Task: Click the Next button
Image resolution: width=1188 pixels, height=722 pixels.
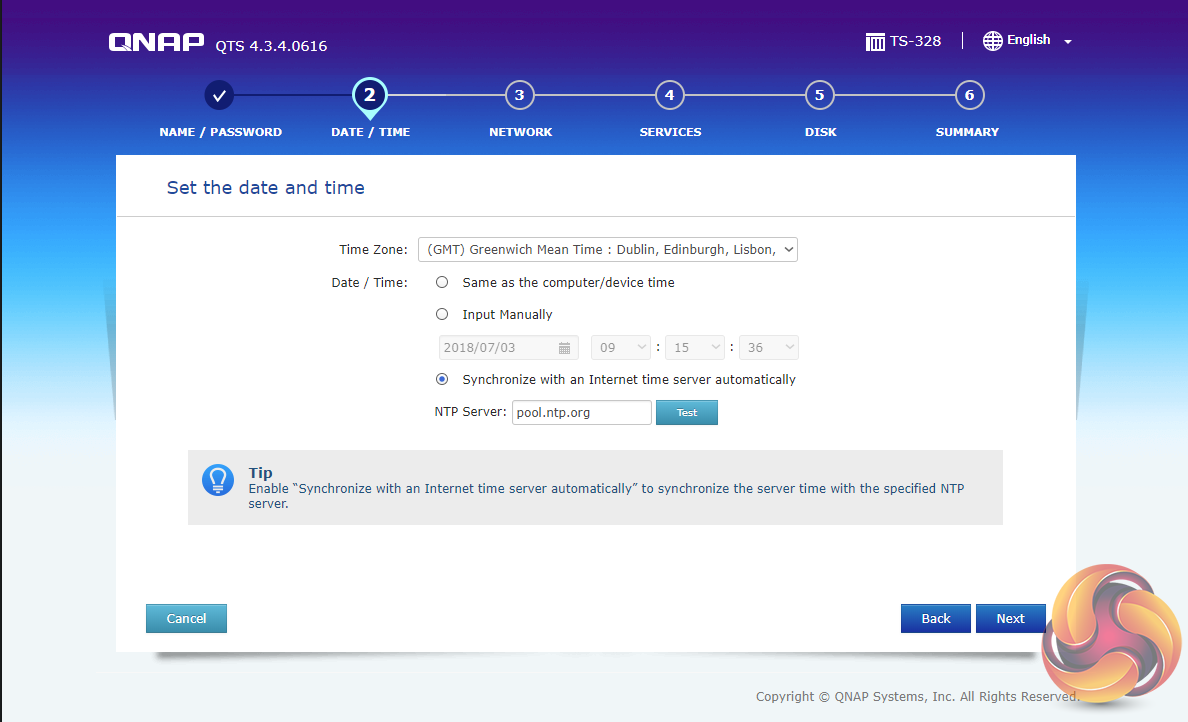Action: point(1011,619)
